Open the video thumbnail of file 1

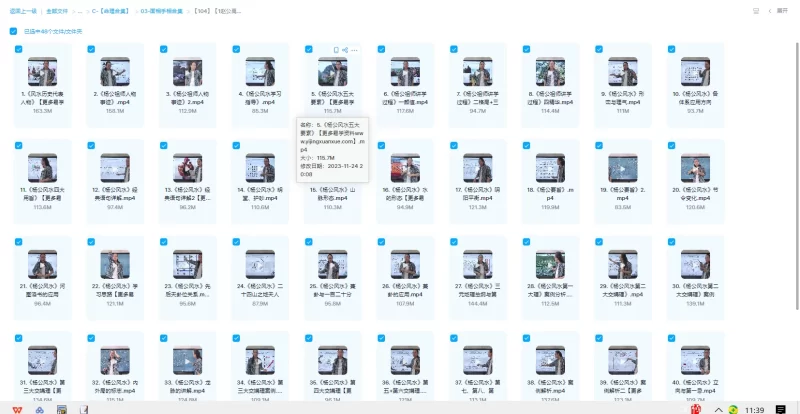pos(43,72)
